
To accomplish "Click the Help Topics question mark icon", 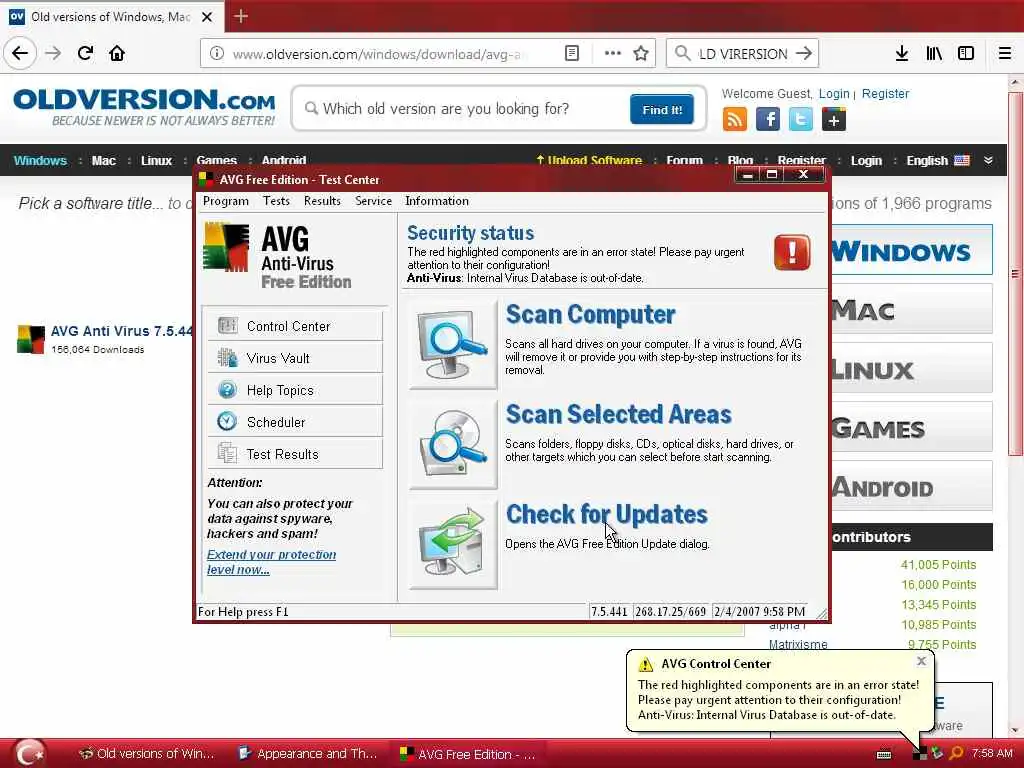I will tap(227, 389).
